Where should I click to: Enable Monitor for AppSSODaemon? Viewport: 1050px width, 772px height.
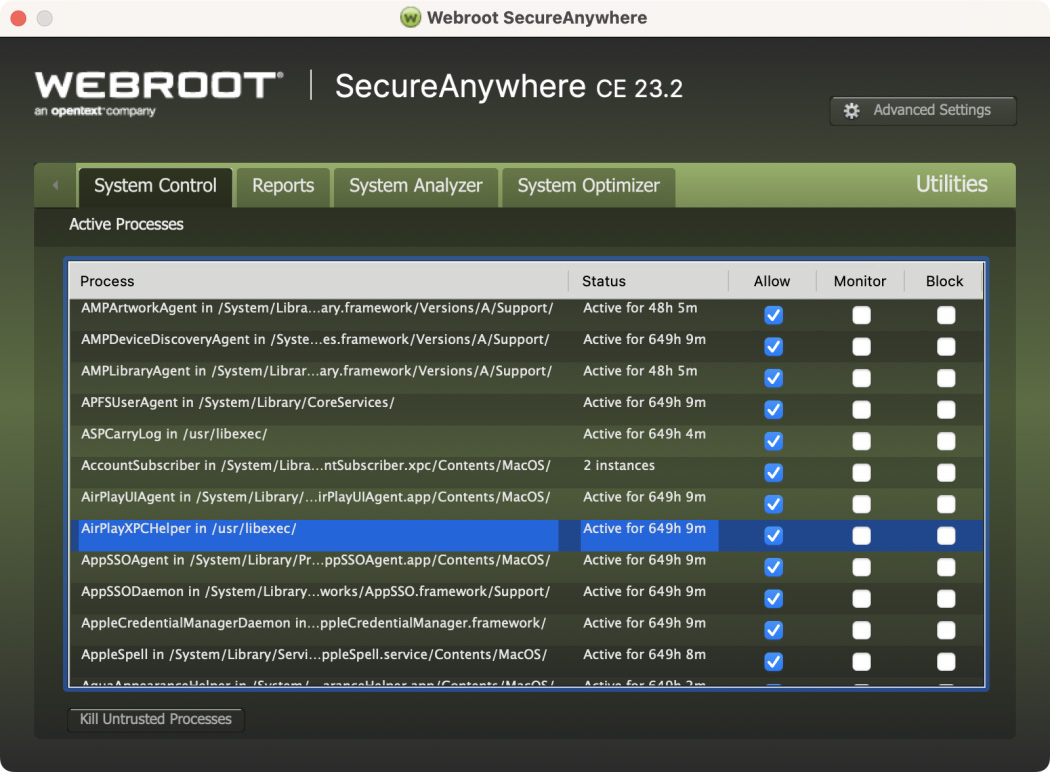tap(861, 599)
